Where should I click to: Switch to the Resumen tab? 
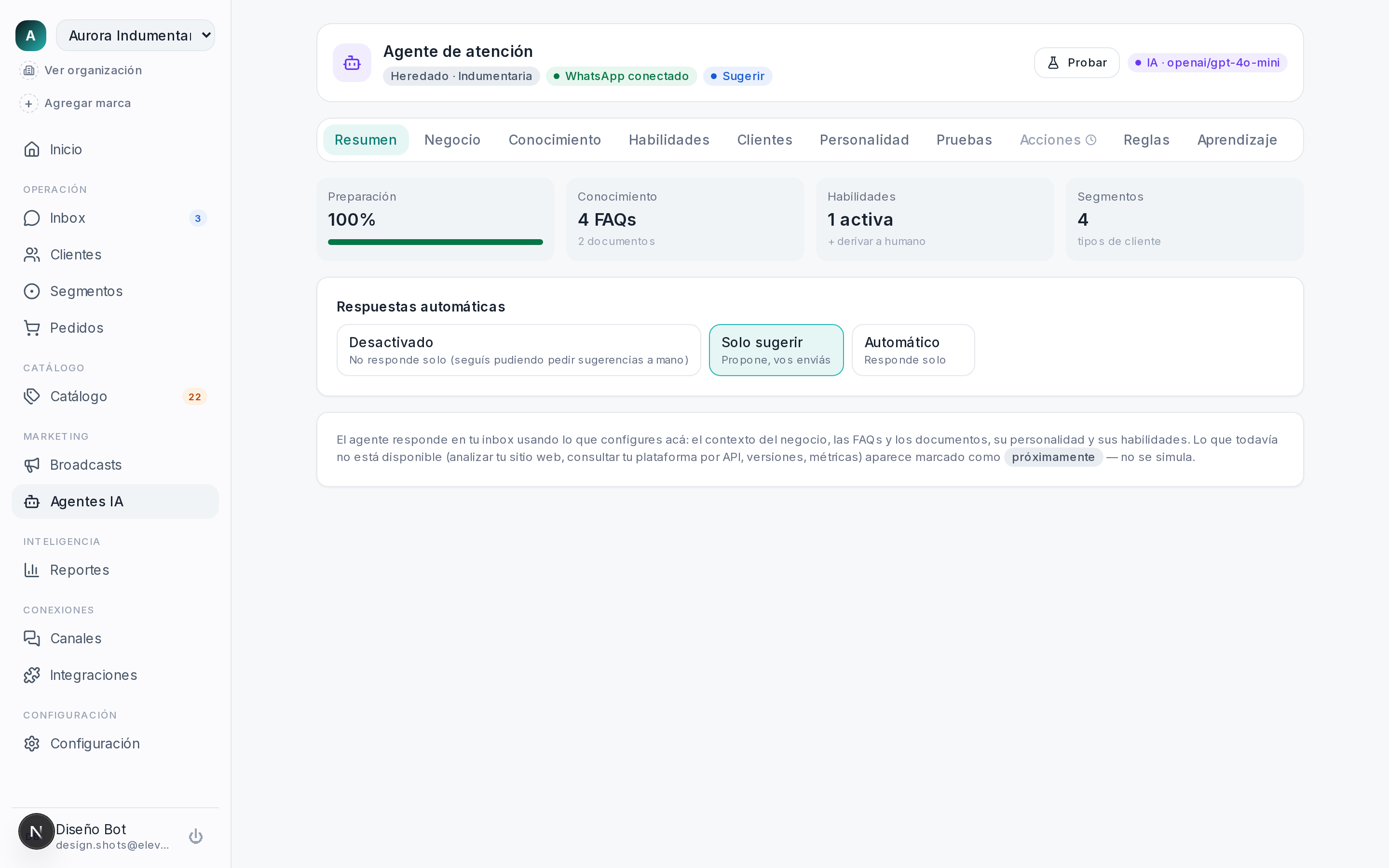click(x=366, y=140)
